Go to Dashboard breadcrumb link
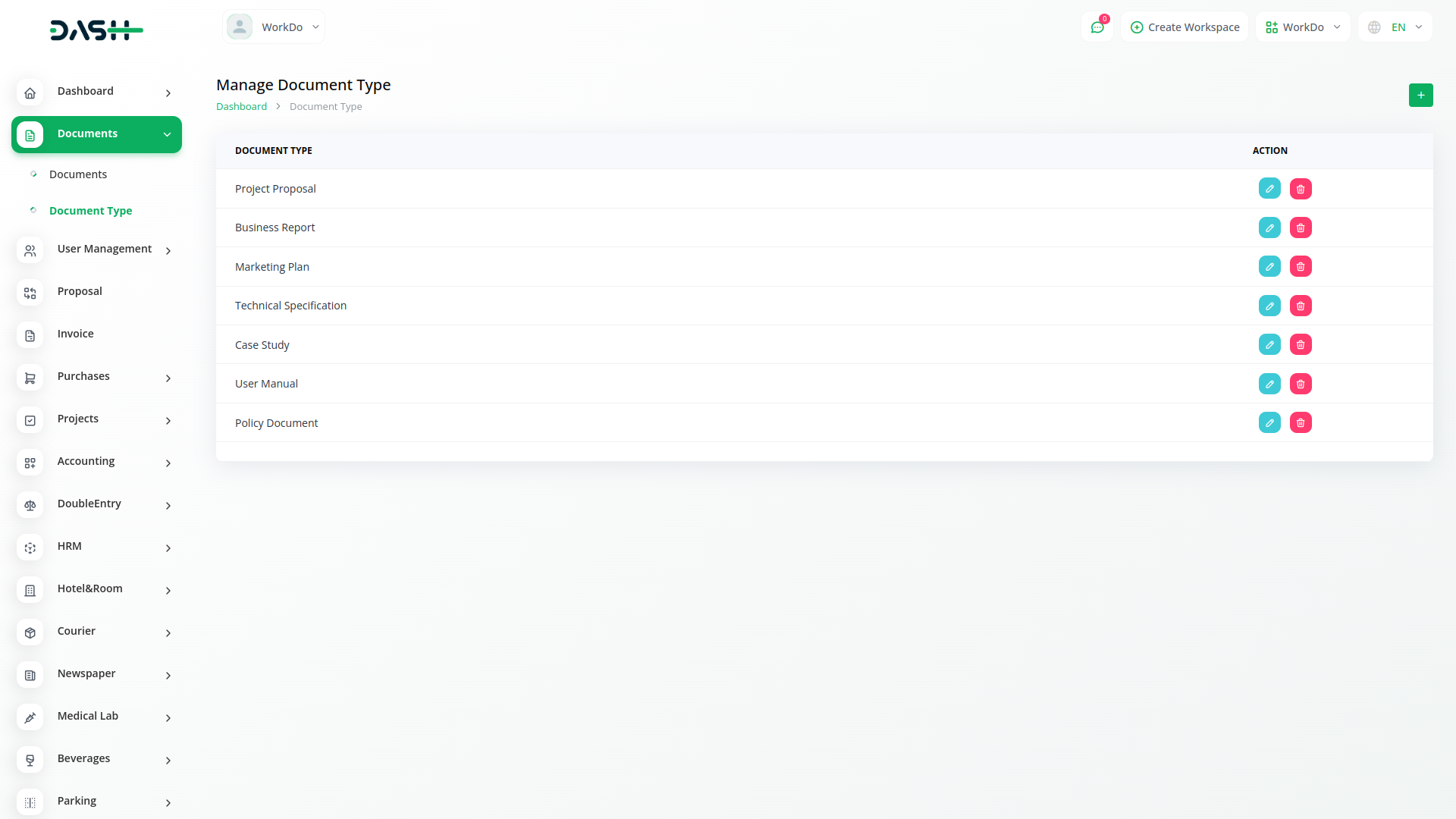This screenshot has width=1456, height=819. [241, 107]
